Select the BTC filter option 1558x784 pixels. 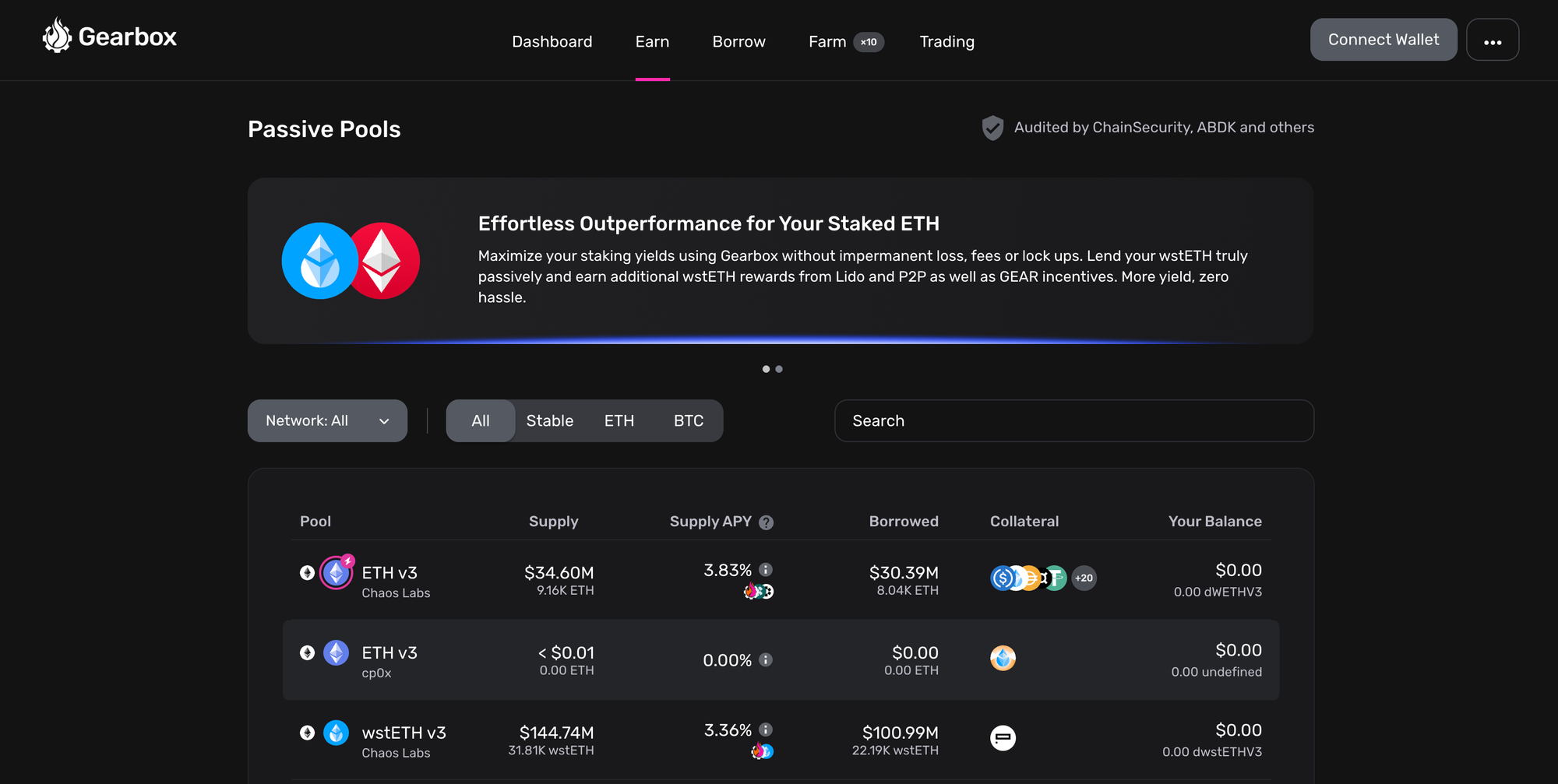click(x=688, y=421)
